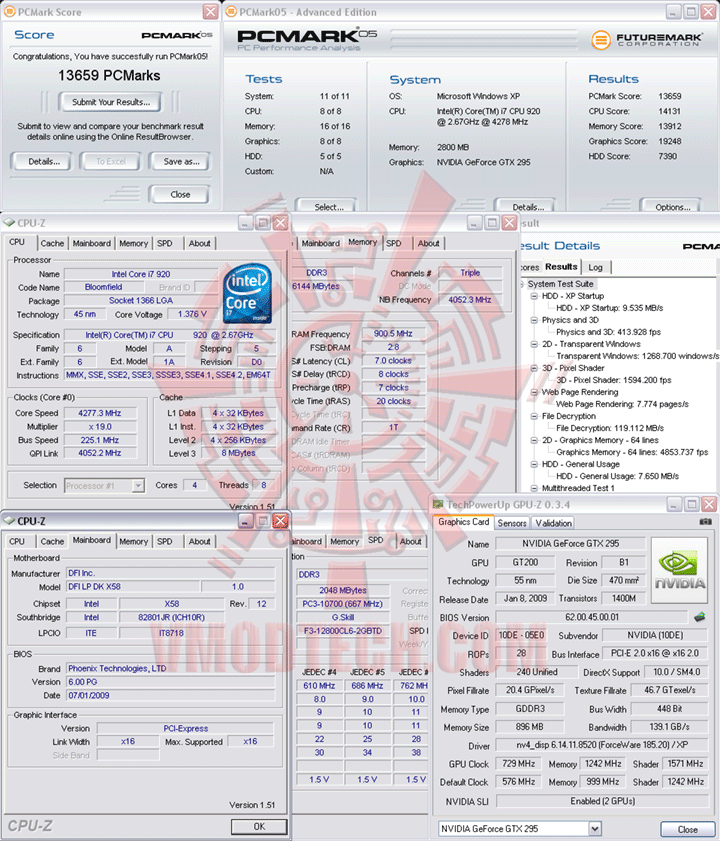Close the CPU-Z Mainboard window via X
The image size is (720, 841).
tap(280, 521)
